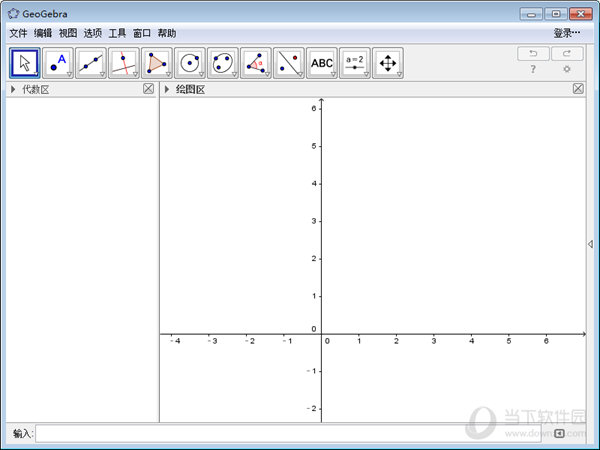Select the Perpendicular Line tool
The height and width of the screenshot is (450, 600).
coord(124,63)
